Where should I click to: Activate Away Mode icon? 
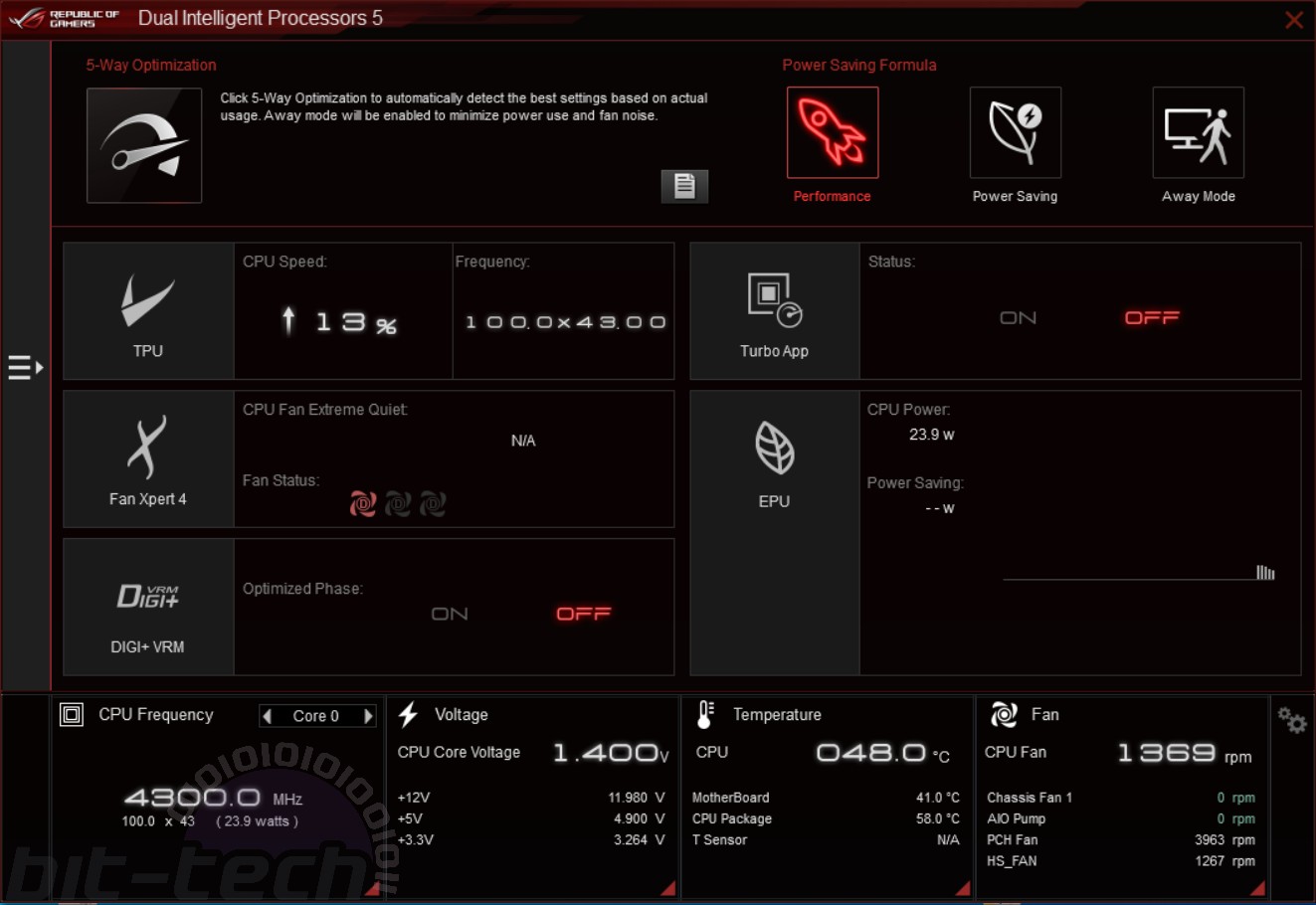tap(1199, 132)
